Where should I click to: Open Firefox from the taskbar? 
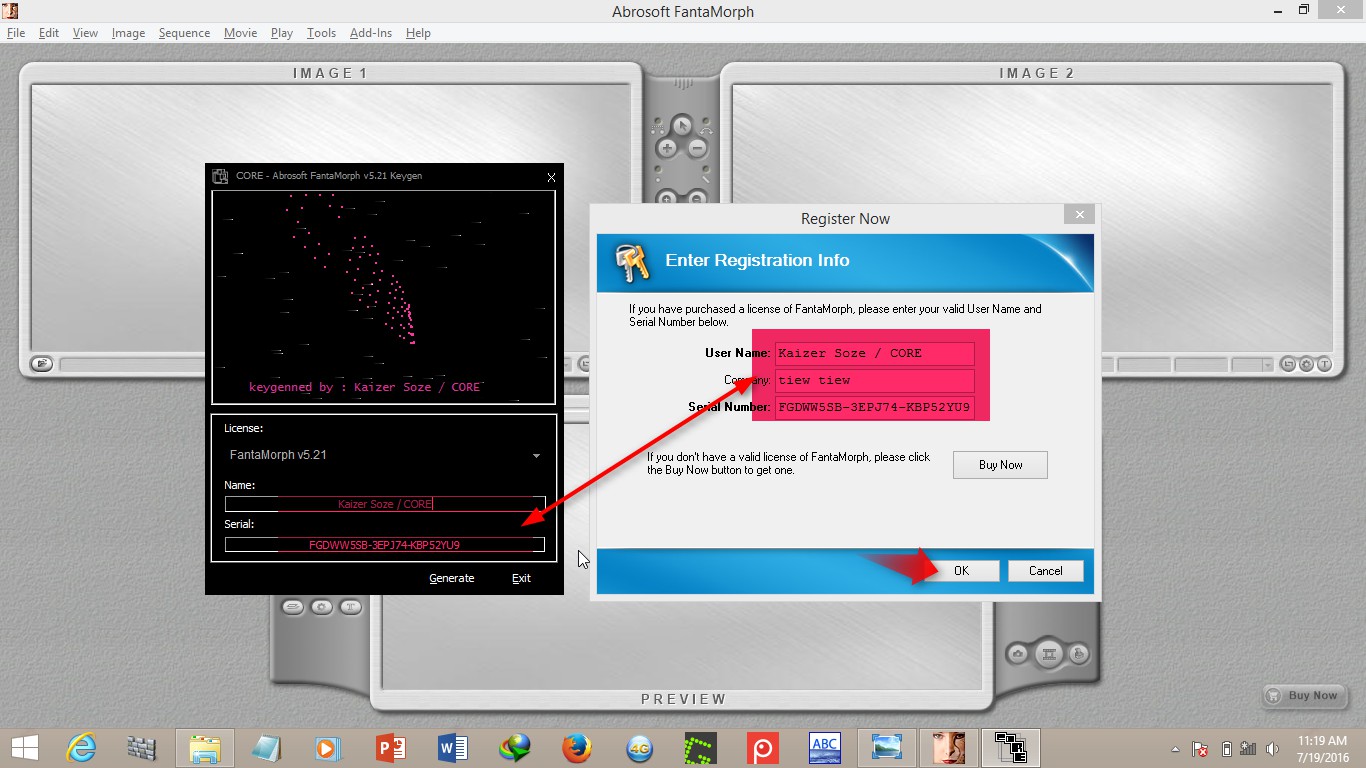click(x=577, y=747)
